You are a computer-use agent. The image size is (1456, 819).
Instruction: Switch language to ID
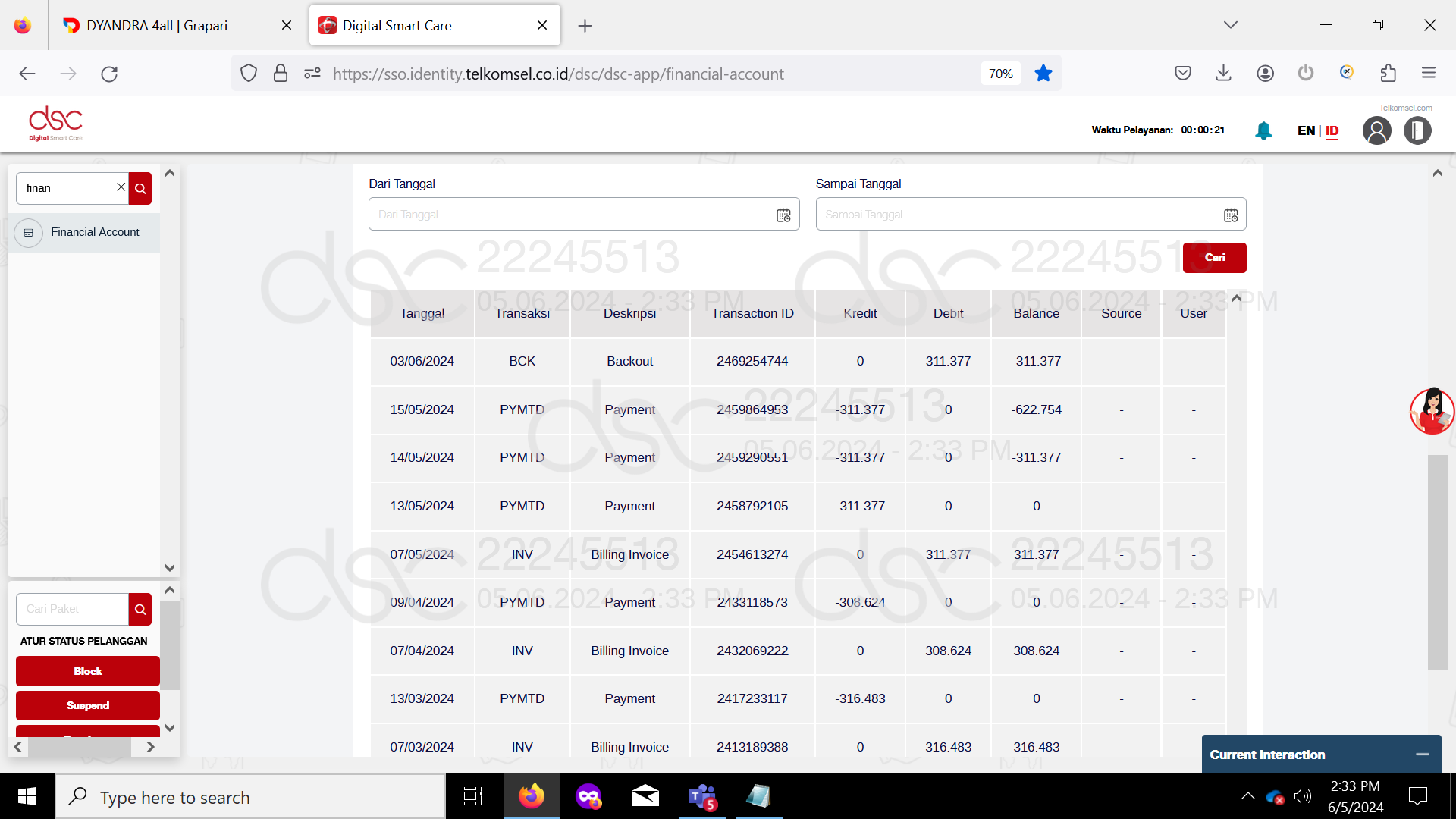[x=1332, y=130]
